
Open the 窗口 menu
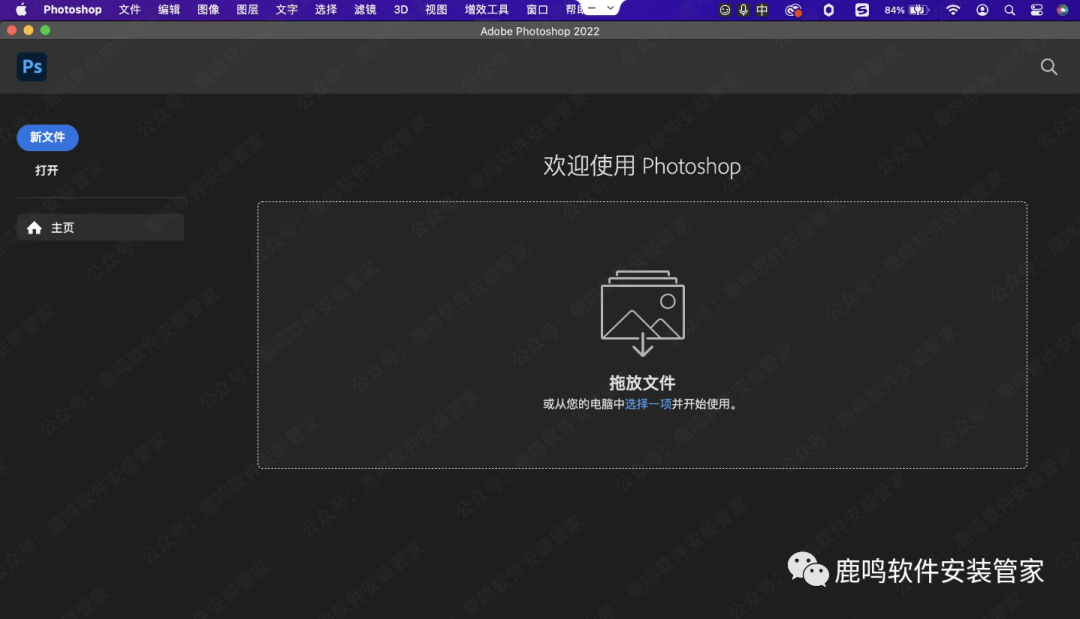(x=536, y=10)
